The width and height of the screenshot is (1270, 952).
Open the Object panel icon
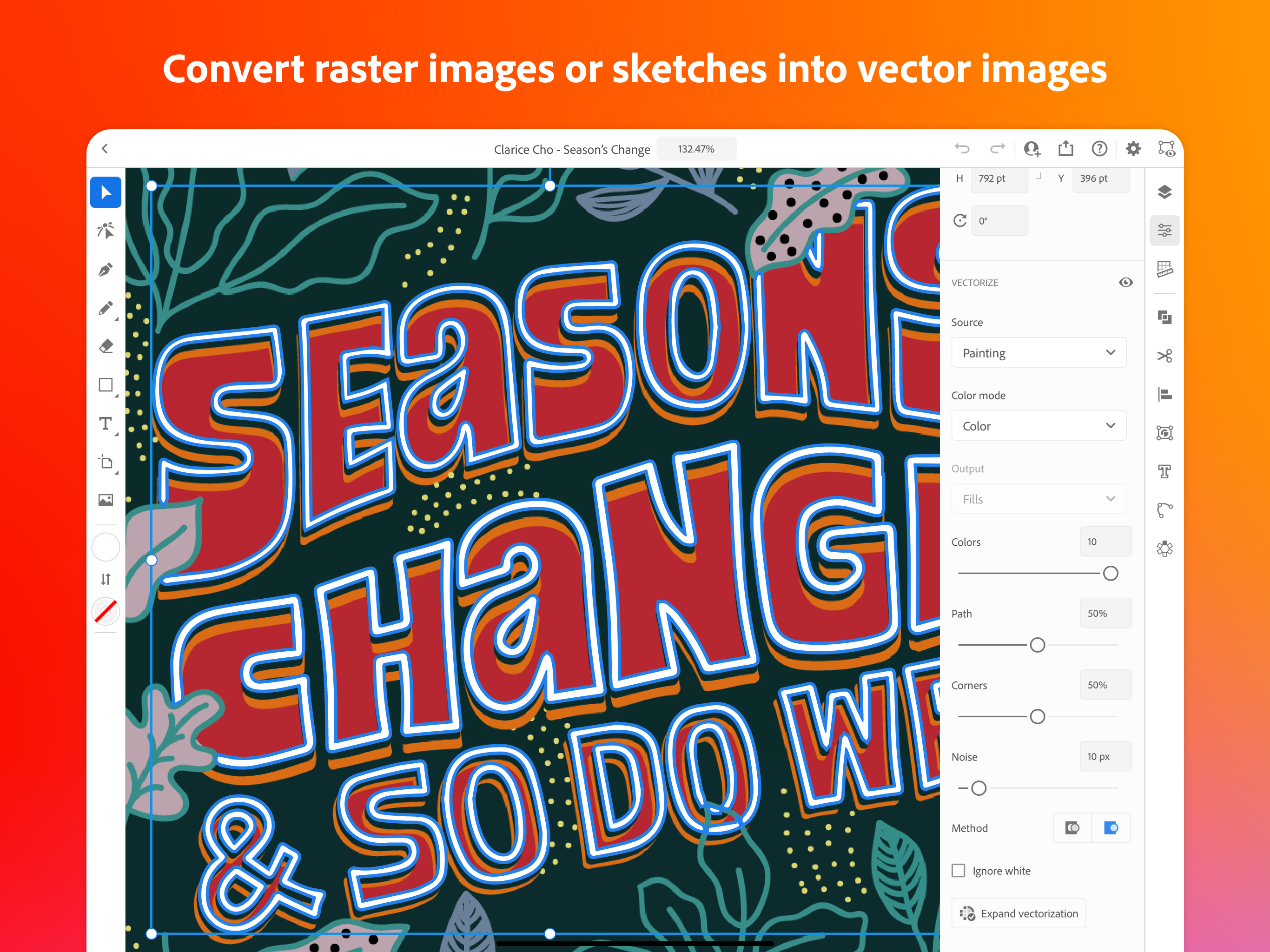(x=1164, y=433)
